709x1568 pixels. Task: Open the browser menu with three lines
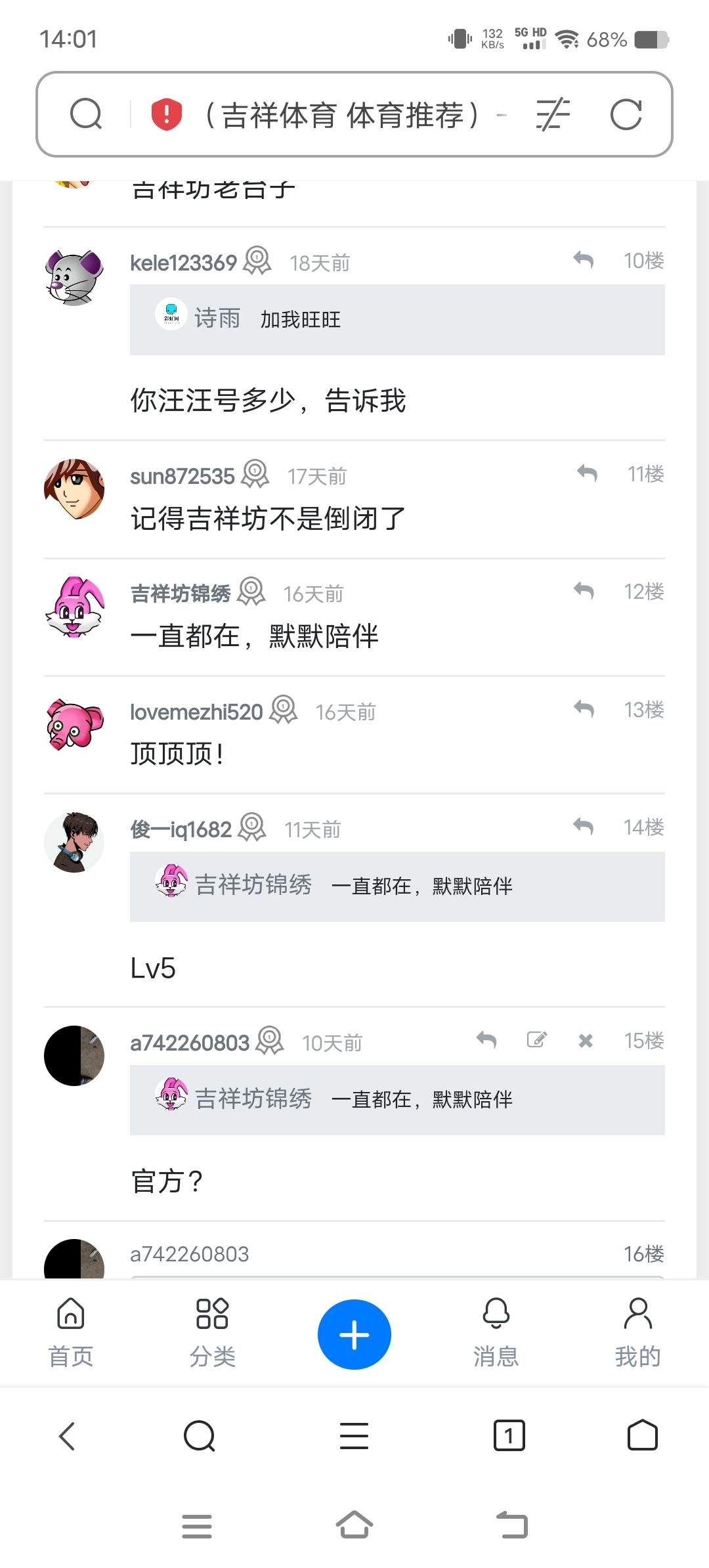[x=354, y=1435]
